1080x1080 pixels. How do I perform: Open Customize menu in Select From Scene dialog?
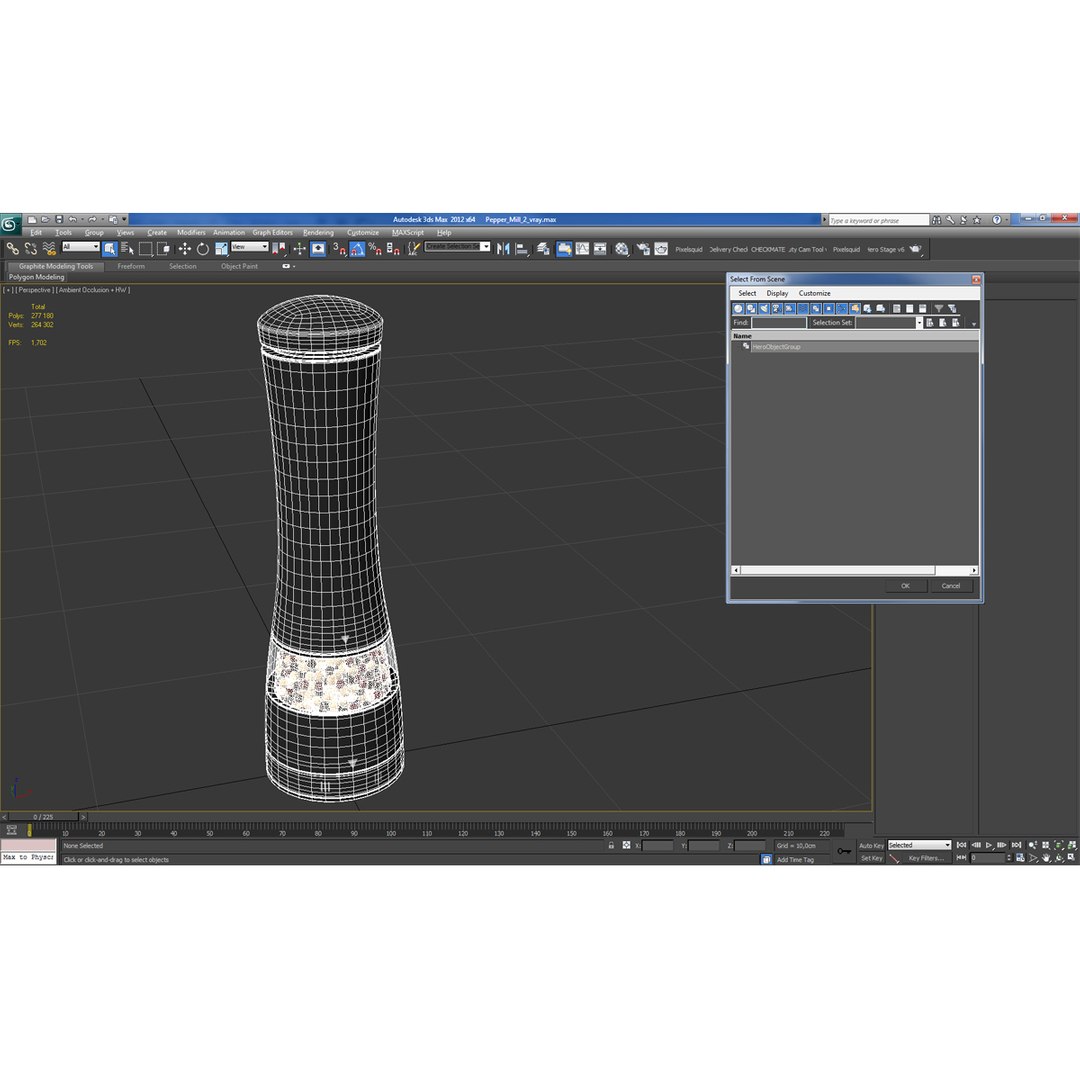(814, 293)
